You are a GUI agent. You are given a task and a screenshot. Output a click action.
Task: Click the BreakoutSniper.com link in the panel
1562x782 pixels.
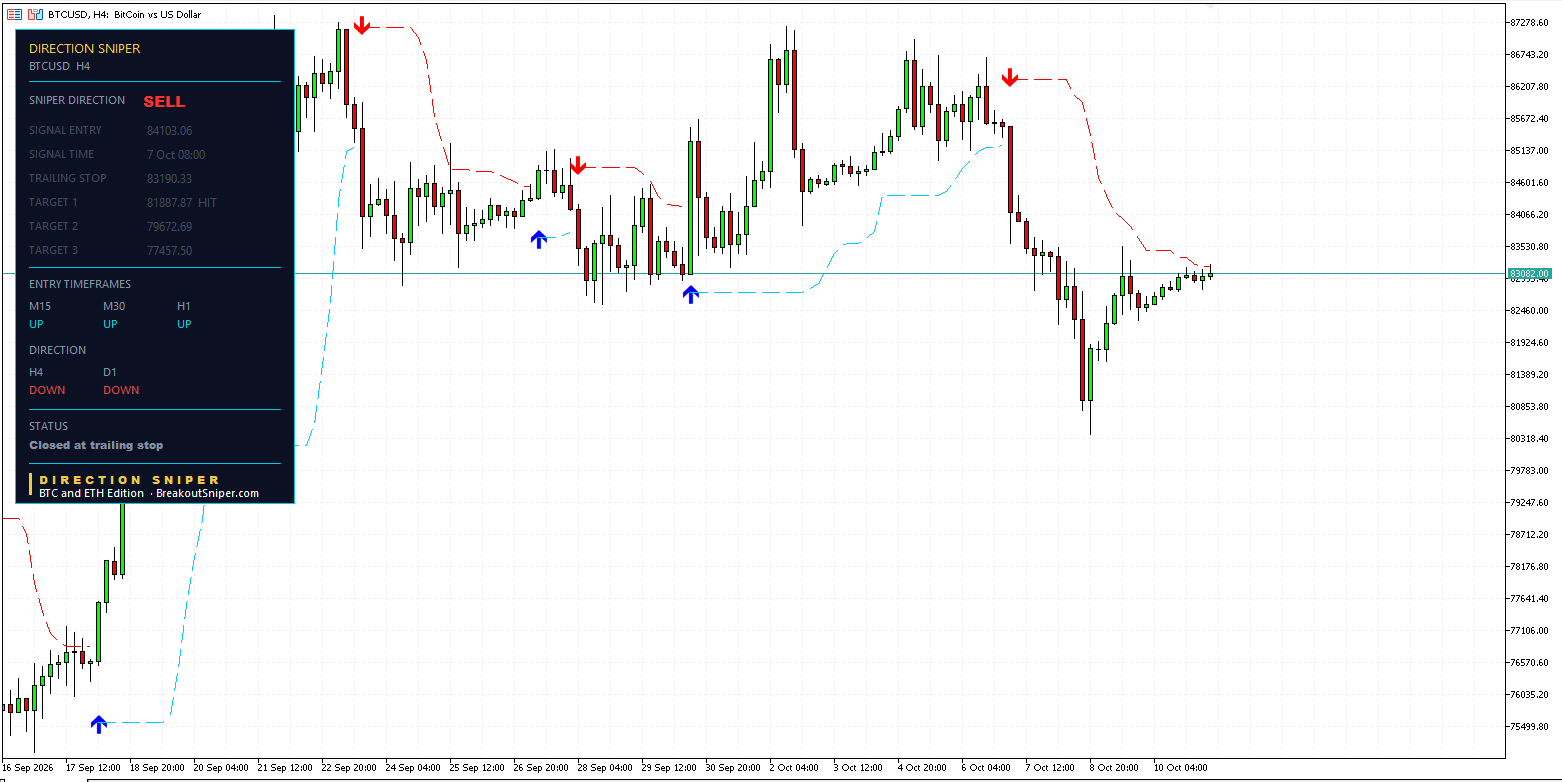(x=207, y=493)
